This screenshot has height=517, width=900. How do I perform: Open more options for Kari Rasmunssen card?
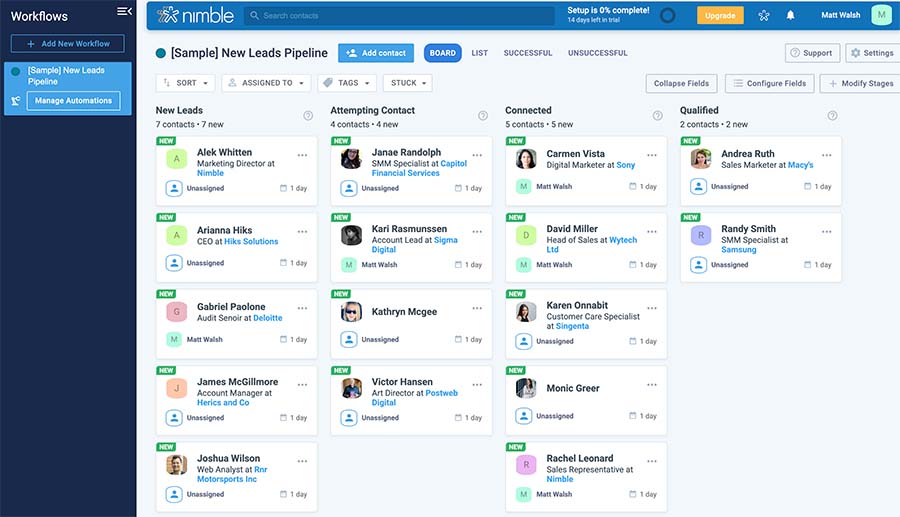pos(477,231)
